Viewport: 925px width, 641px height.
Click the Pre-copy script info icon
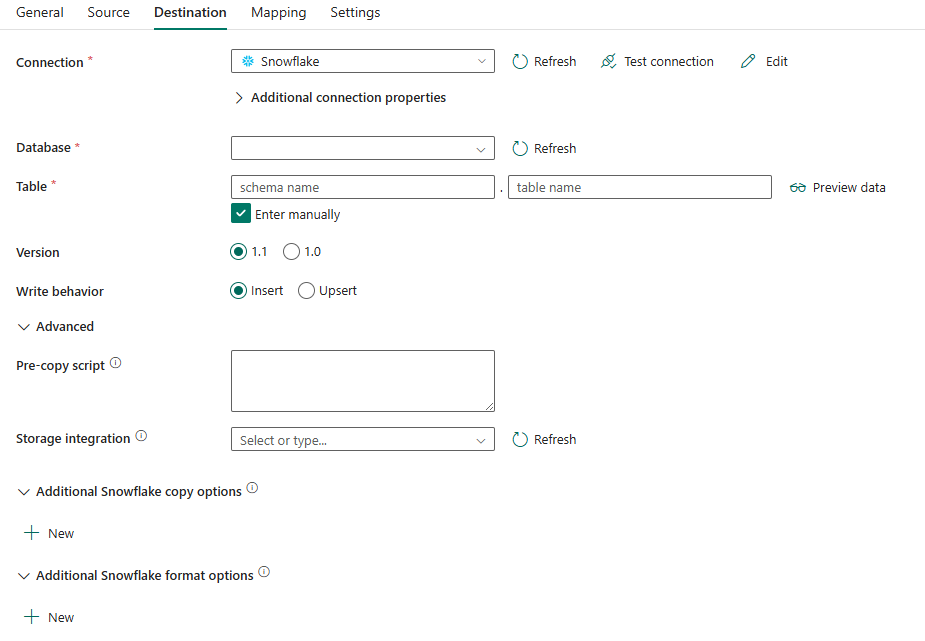tap(114, 361)
